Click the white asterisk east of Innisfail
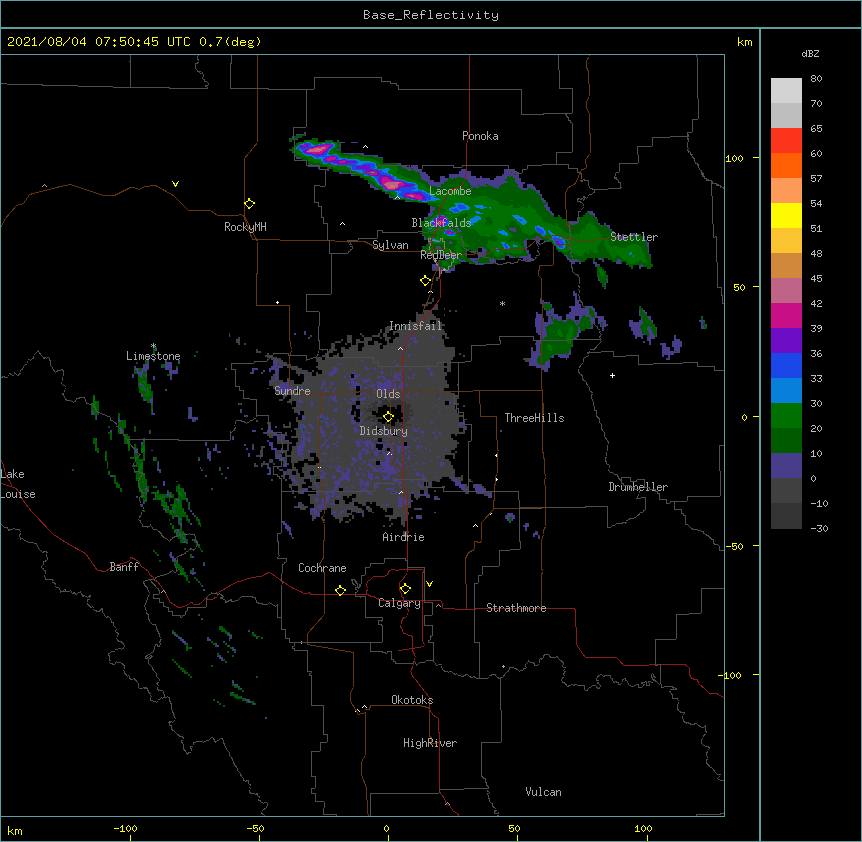862x842 pixels. 502,303
